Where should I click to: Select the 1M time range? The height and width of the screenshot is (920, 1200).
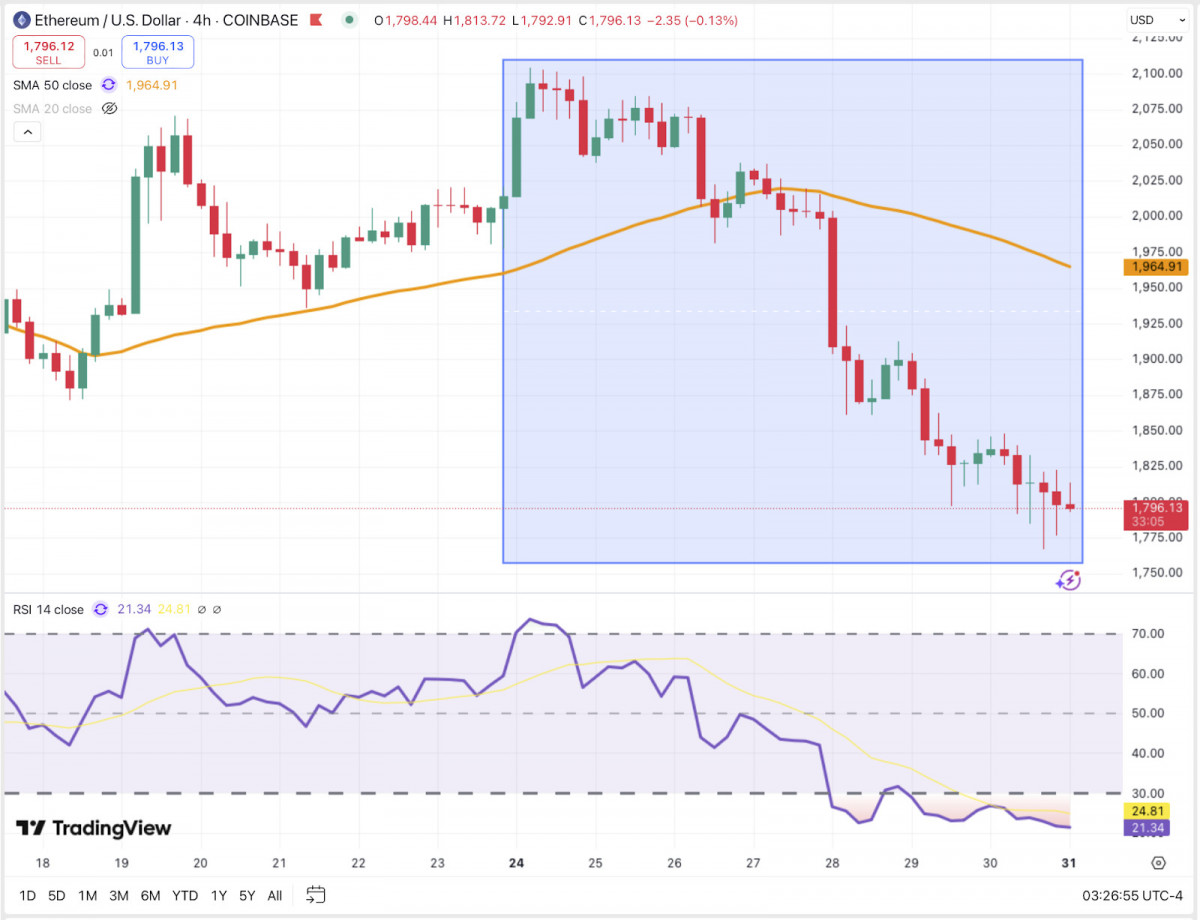(87, 895)
